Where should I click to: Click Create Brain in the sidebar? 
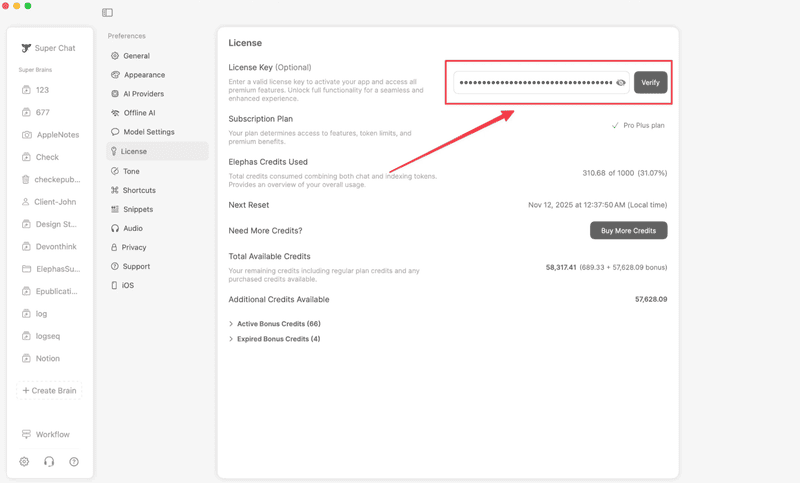pos(49,391)
